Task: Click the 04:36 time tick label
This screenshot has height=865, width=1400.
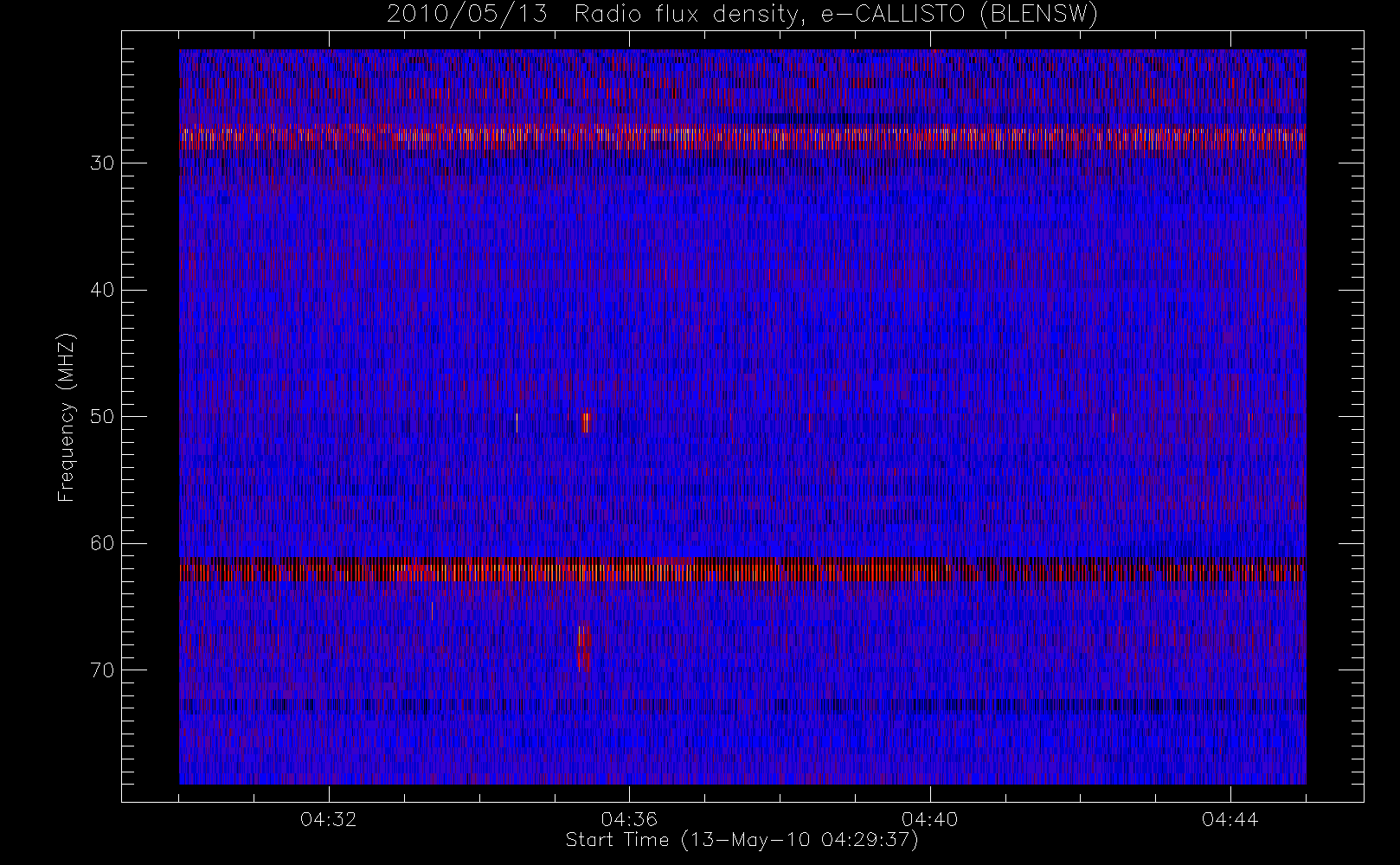Action: pyautogui.click(x=629, y=819)
